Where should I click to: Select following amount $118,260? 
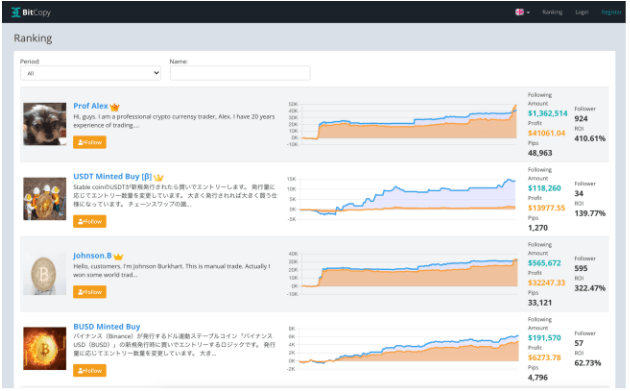(x=544, y=188)
